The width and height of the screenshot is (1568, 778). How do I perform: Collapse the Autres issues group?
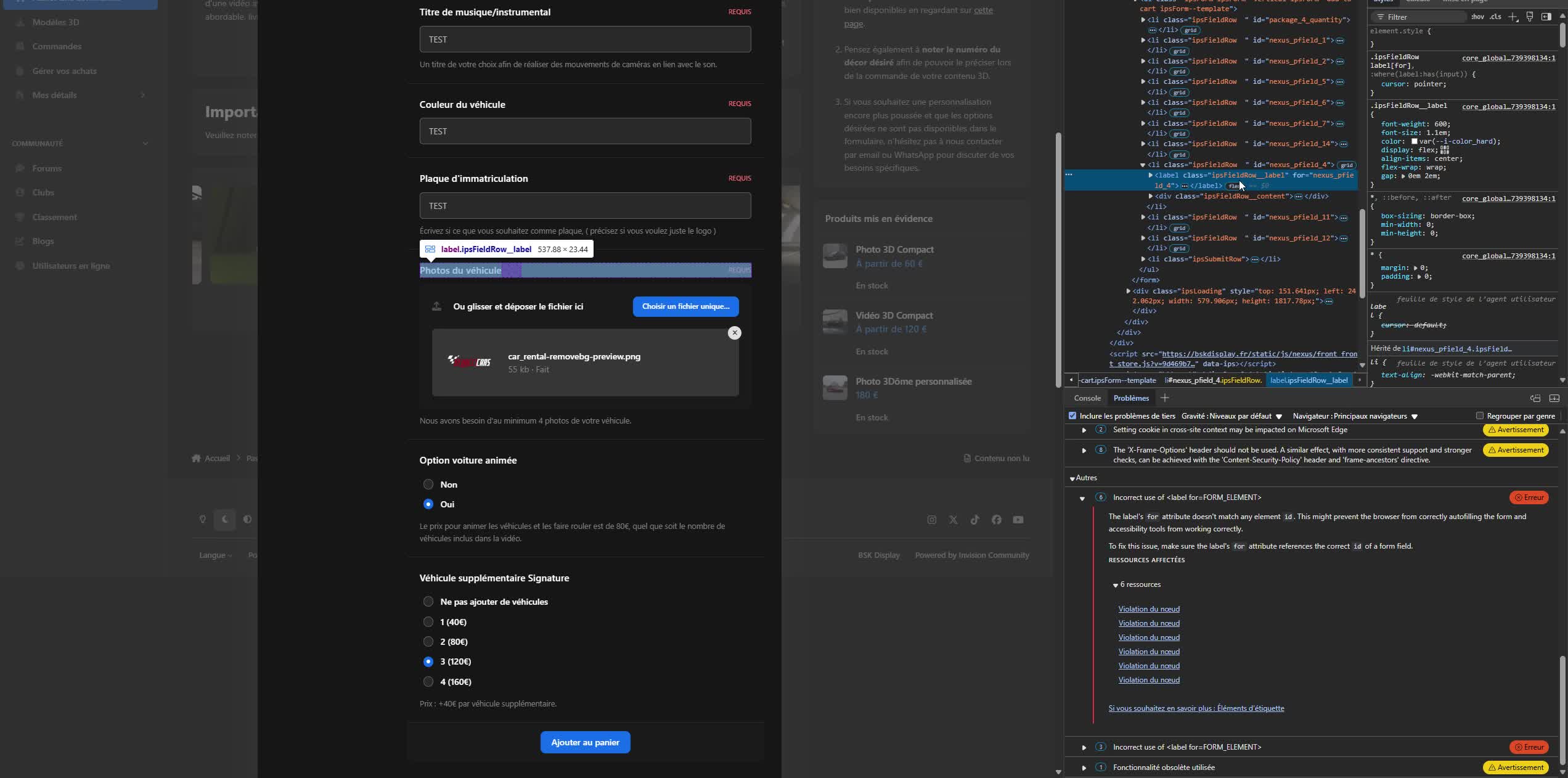[x=1072, y=478]
